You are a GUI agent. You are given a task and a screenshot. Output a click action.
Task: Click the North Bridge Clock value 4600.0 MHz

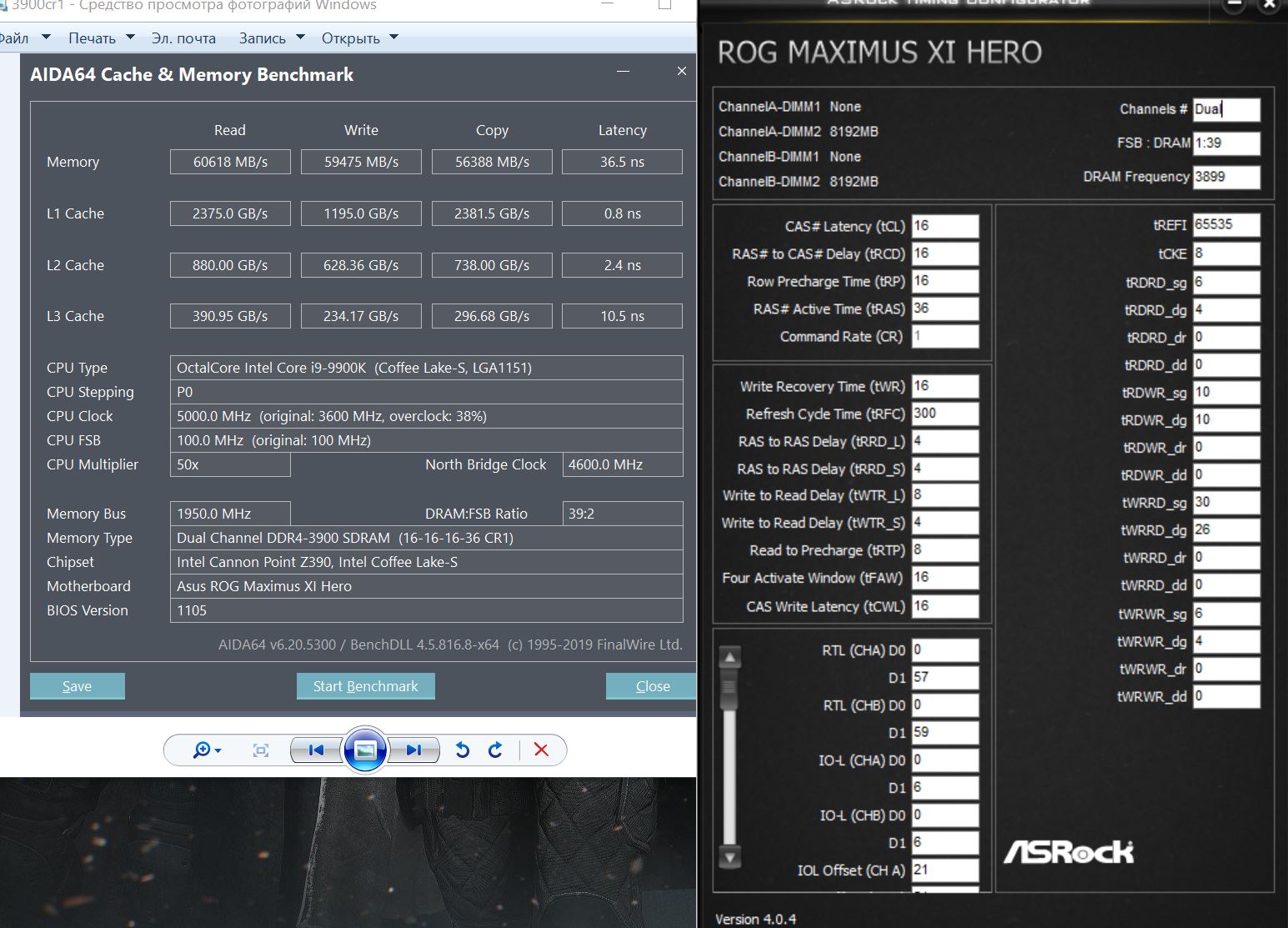(x=623, y=464)
